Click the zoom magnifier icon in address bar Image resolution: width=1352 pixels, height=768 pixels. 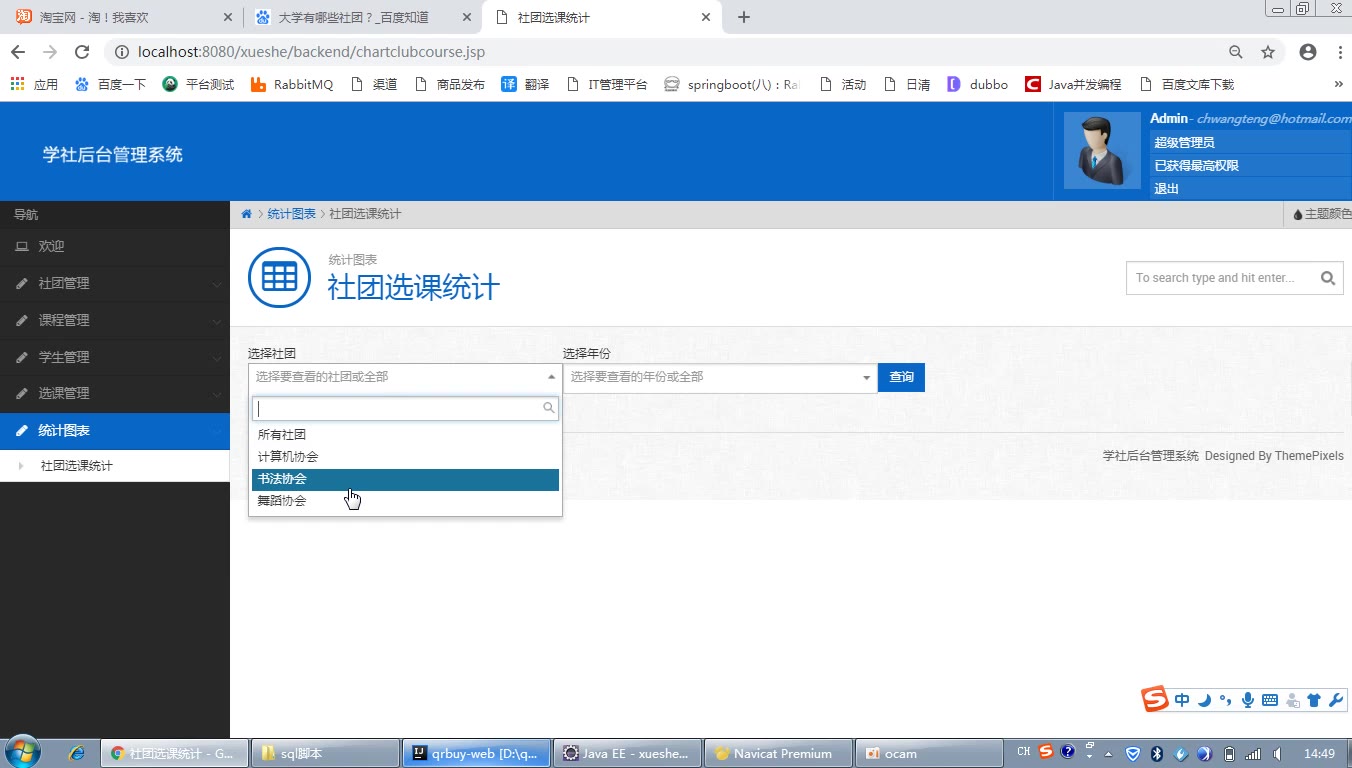(1236, 52)
